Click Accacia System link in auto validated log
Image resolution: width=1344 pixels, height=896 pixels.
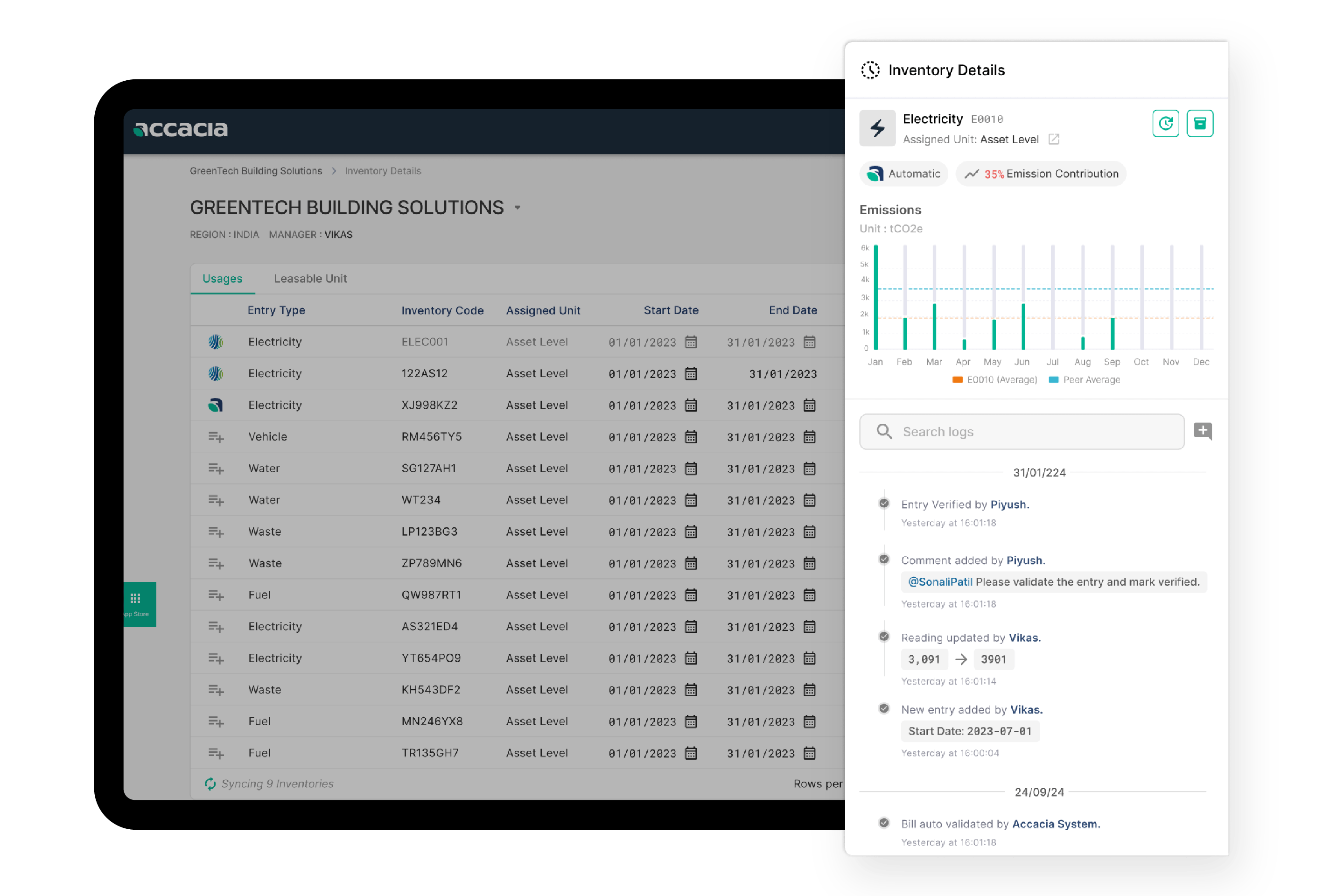[x=1056, y=824]
